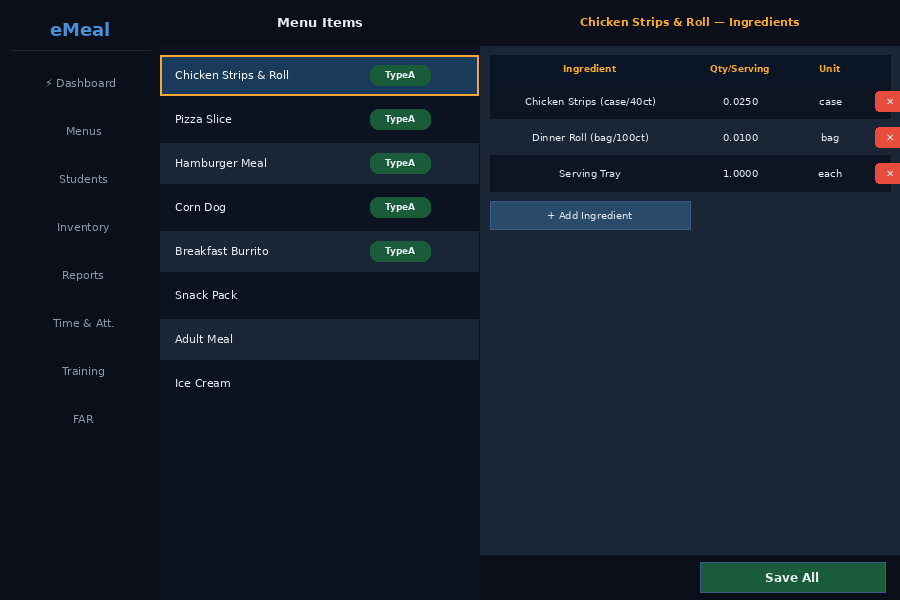Edit the 0.0100 quantity for Dinner Roll

pos(740,138)
